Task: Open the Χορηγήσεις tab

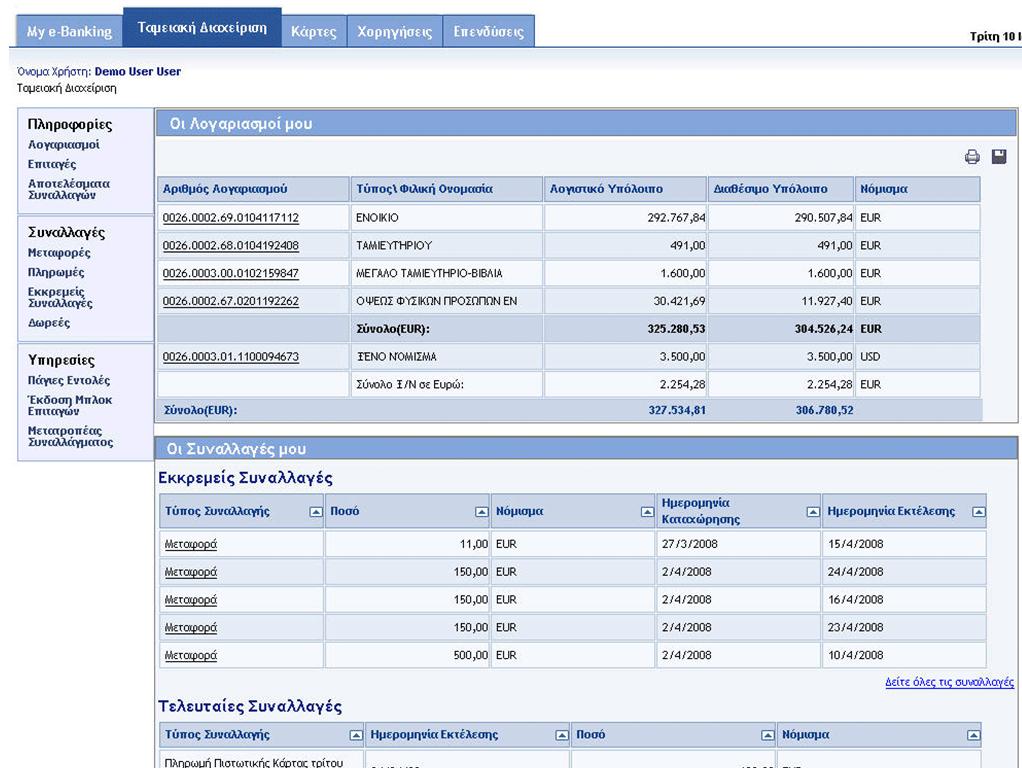Action: (394, 31)
